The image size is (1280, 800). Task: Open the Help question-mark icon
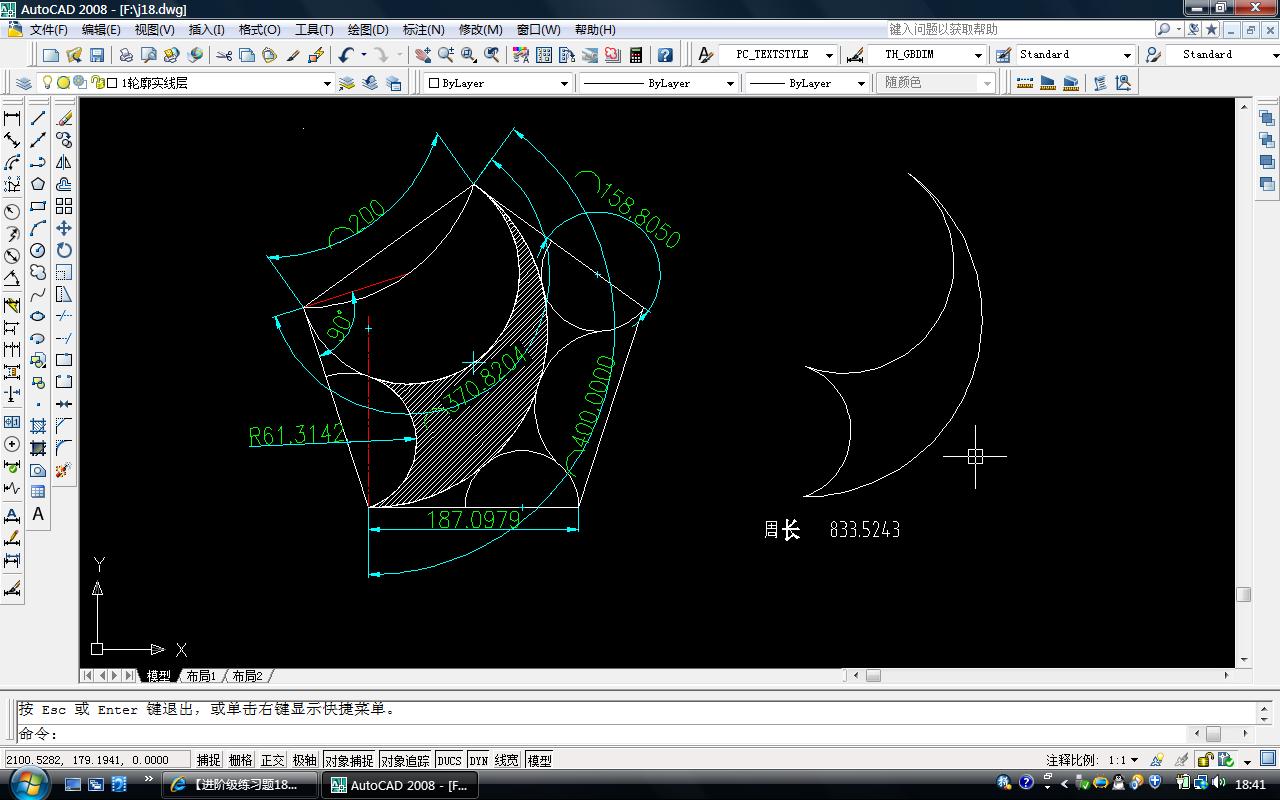[665, 55]
